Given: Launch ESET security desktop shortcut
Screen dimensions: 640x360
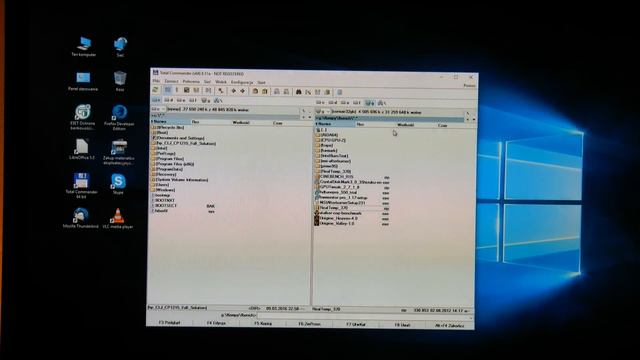Looking at the screenshot, I should click(x=82, y=117).
